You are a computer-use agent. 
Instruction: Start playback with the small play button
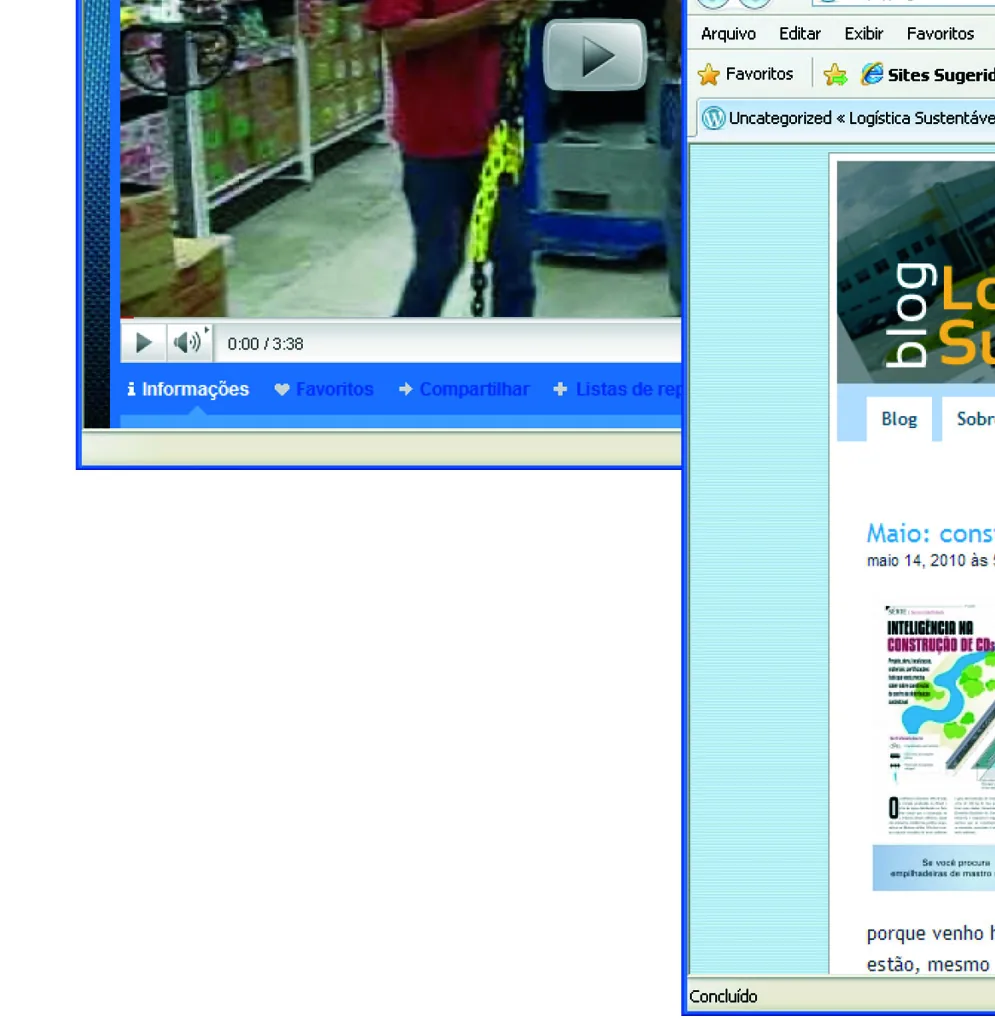(143, 343)
